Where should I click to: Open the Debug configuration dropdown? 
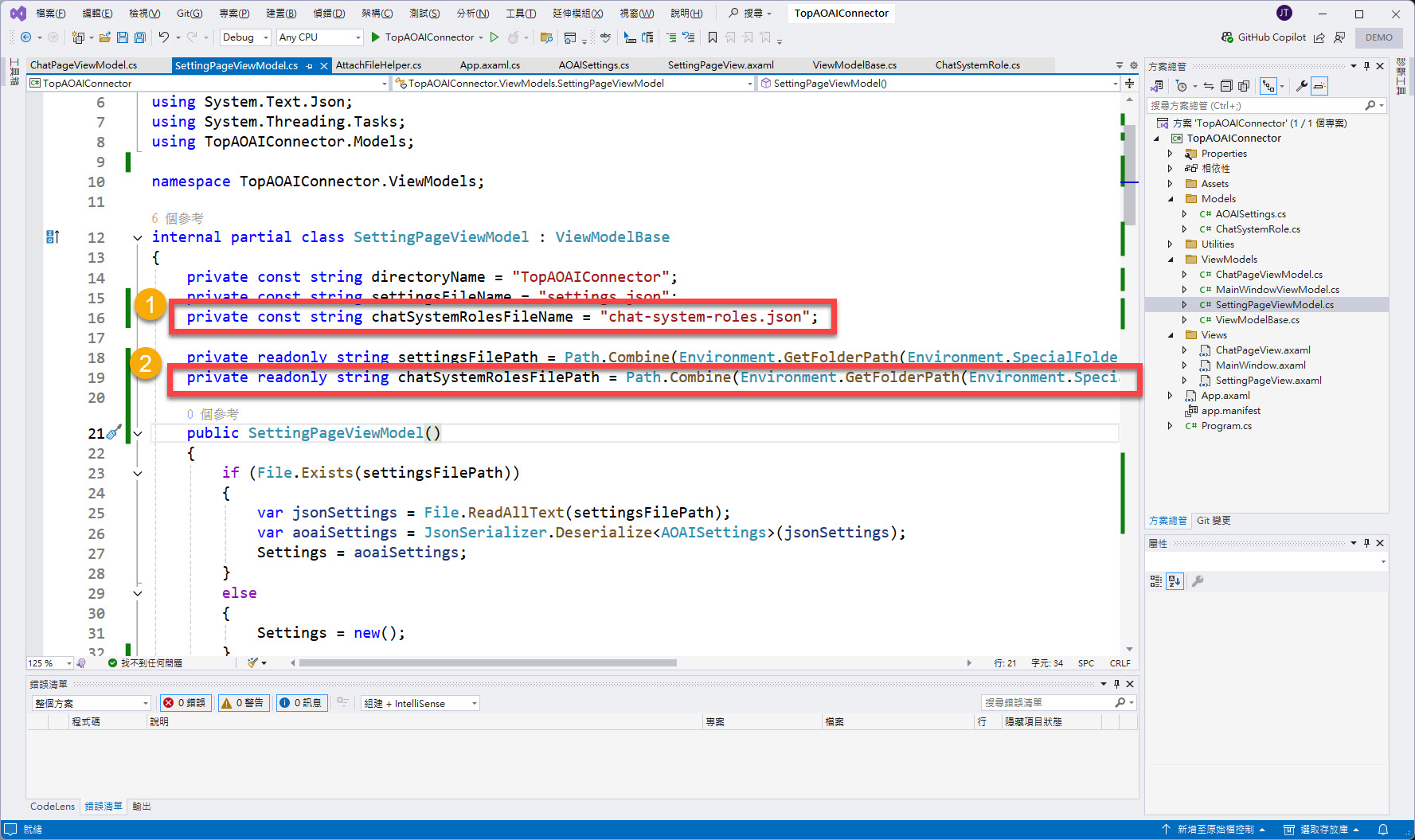click(x=245, y=37)
